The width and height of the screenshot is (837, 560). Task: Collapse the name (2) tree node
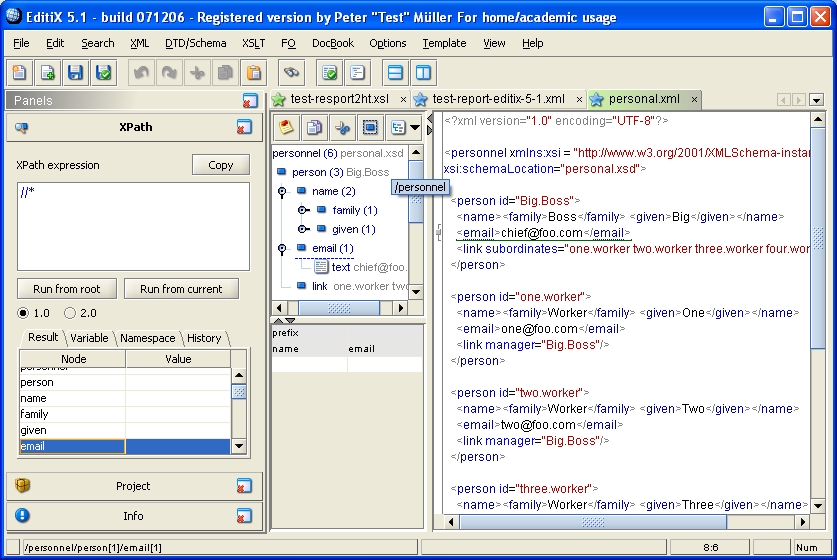point(282,191)
